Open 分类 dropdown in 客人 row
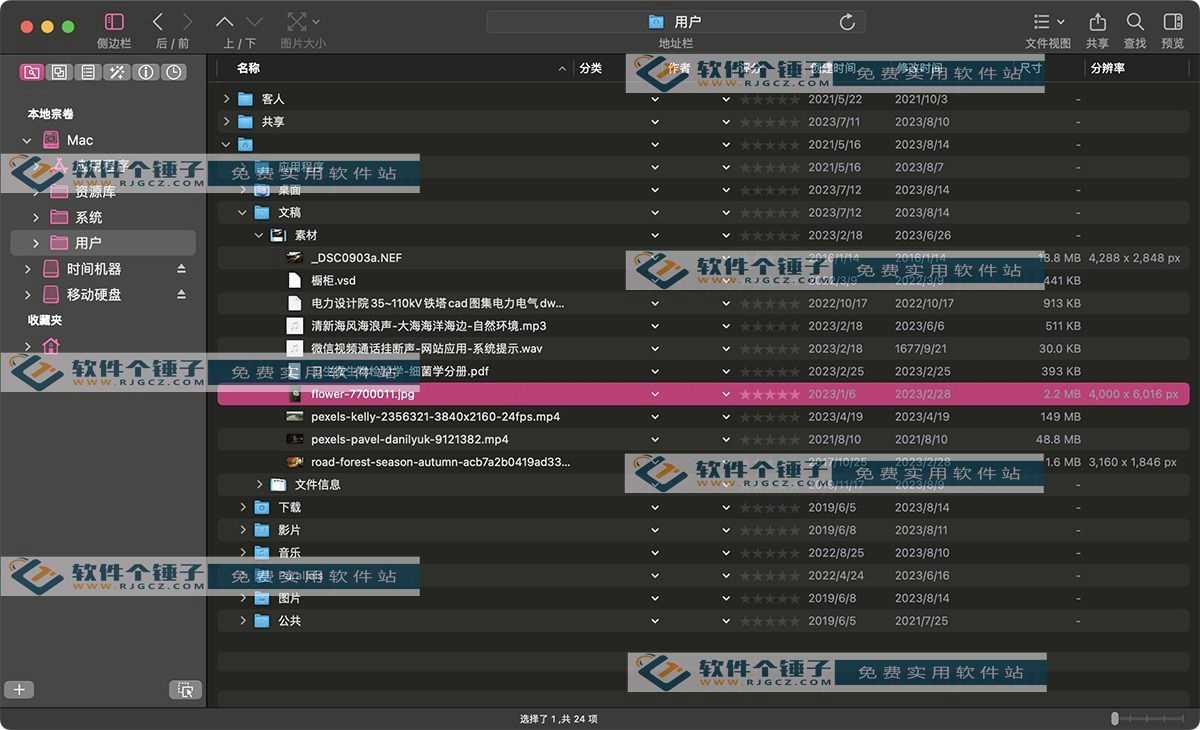The height and width of the screenshot is (730, 1200). pos(655,99)
